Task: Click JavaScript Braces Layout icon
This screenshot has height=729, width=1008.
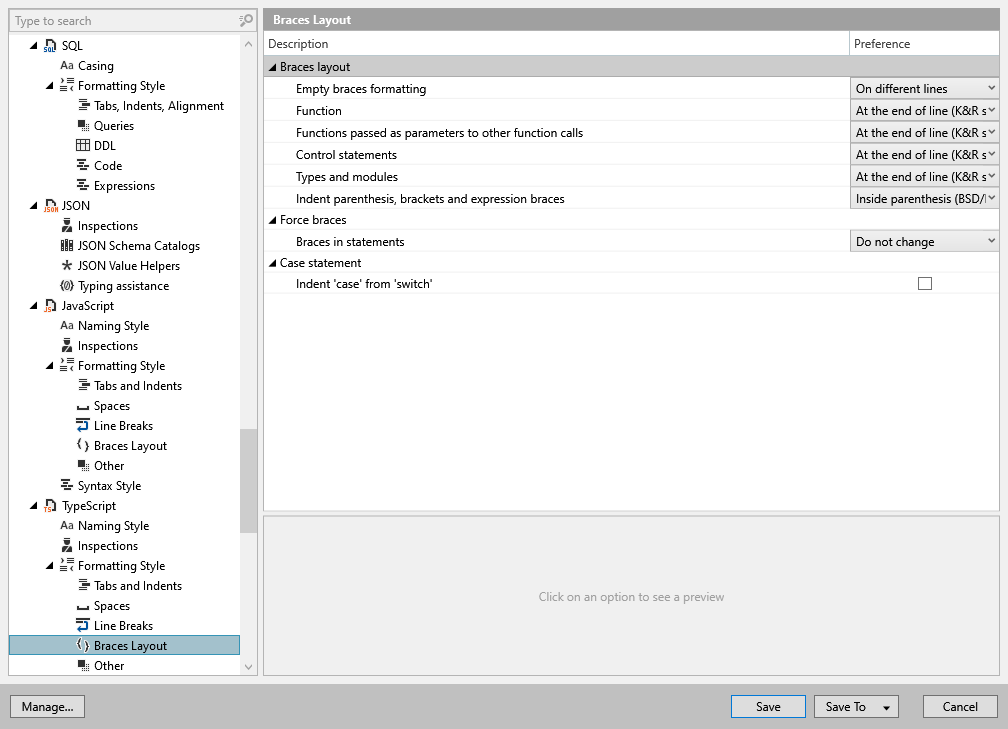Action: pos(83,445)
